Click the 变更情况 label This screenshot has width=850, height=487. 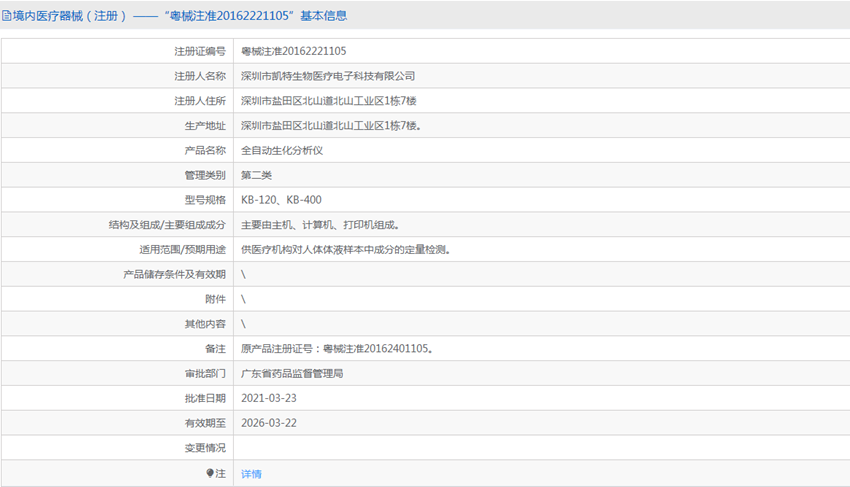coord(205,448)
